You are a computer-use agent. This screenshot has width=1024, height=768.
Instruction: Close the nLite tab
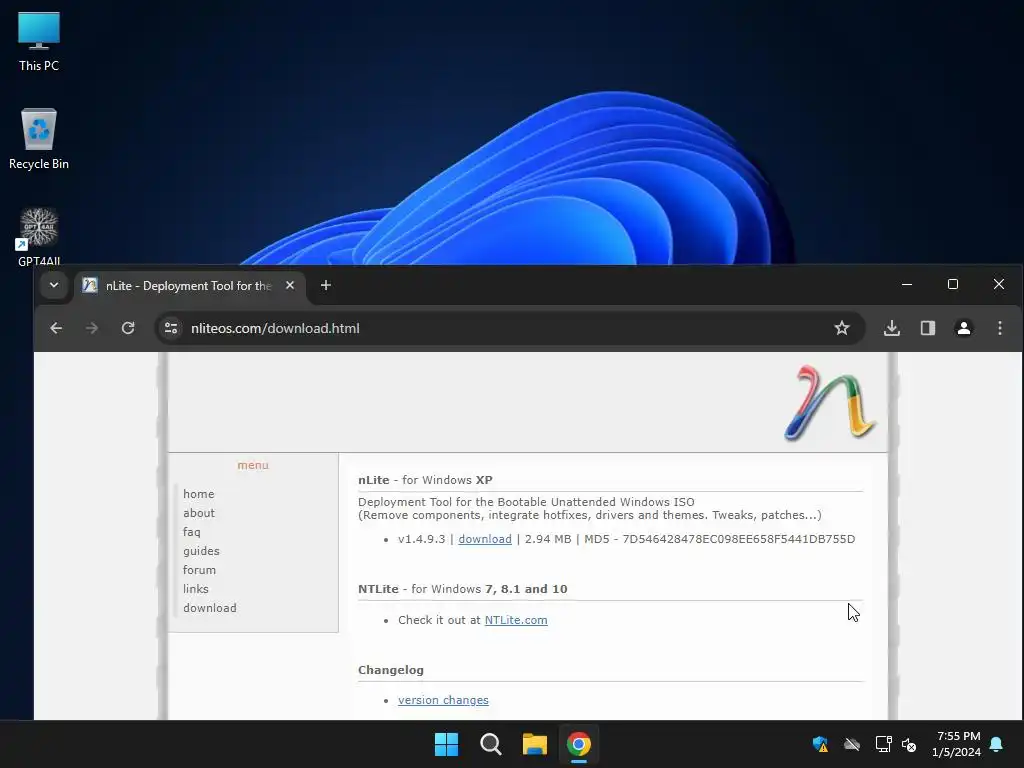[x=290, y=285]
